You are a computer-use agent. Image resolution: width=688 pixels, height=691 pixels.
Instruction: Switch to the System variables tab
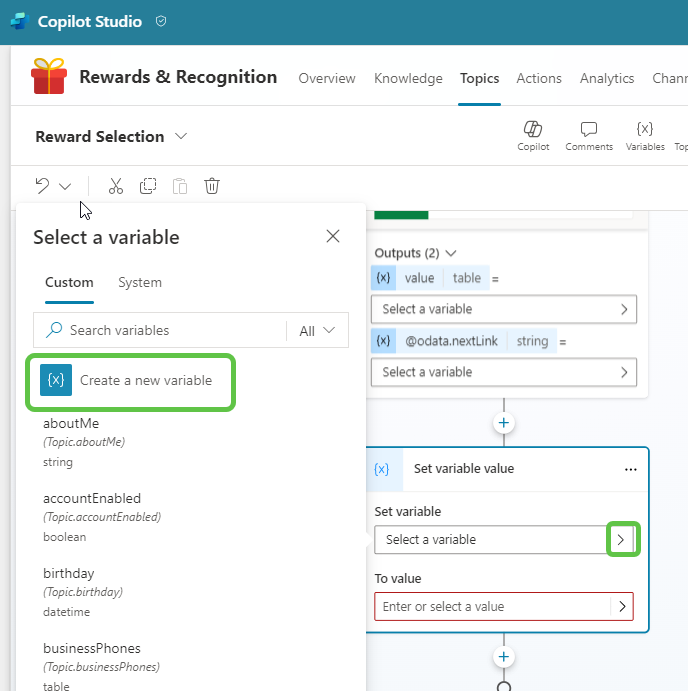140,282
